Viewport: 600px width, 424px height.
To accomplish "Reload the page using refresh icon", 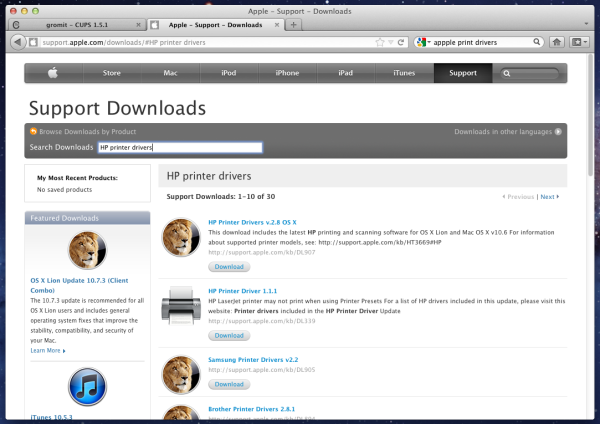I will pyautogui.click(x=401, y=42).
